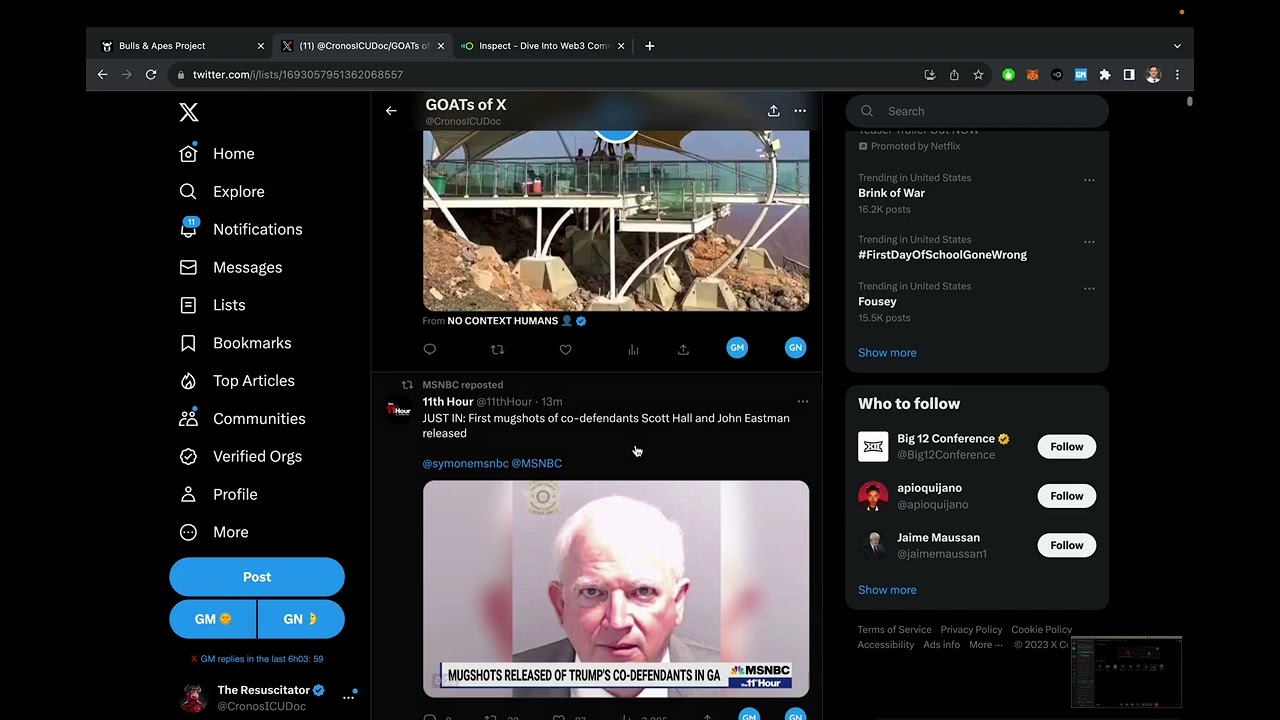Open a new browser tab
Image resolution: width=1280 pixels, height=720 pixels.
tap(649, 46)
